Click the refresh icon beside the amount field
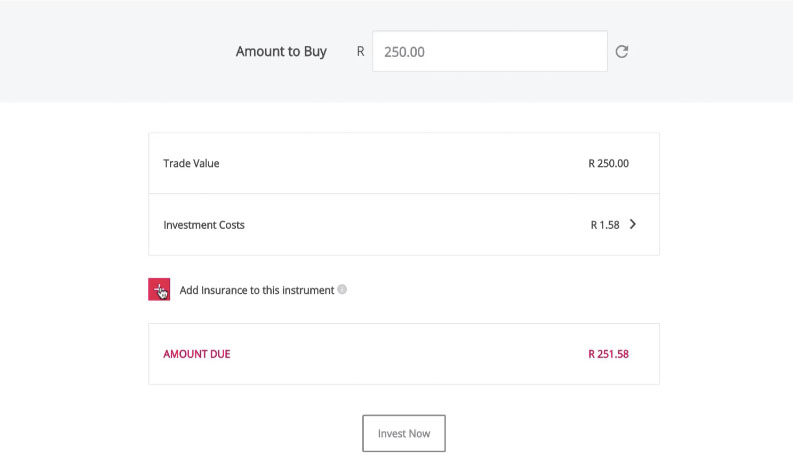The height and width of the screenshot is (471, 793). tap(621, 51)
